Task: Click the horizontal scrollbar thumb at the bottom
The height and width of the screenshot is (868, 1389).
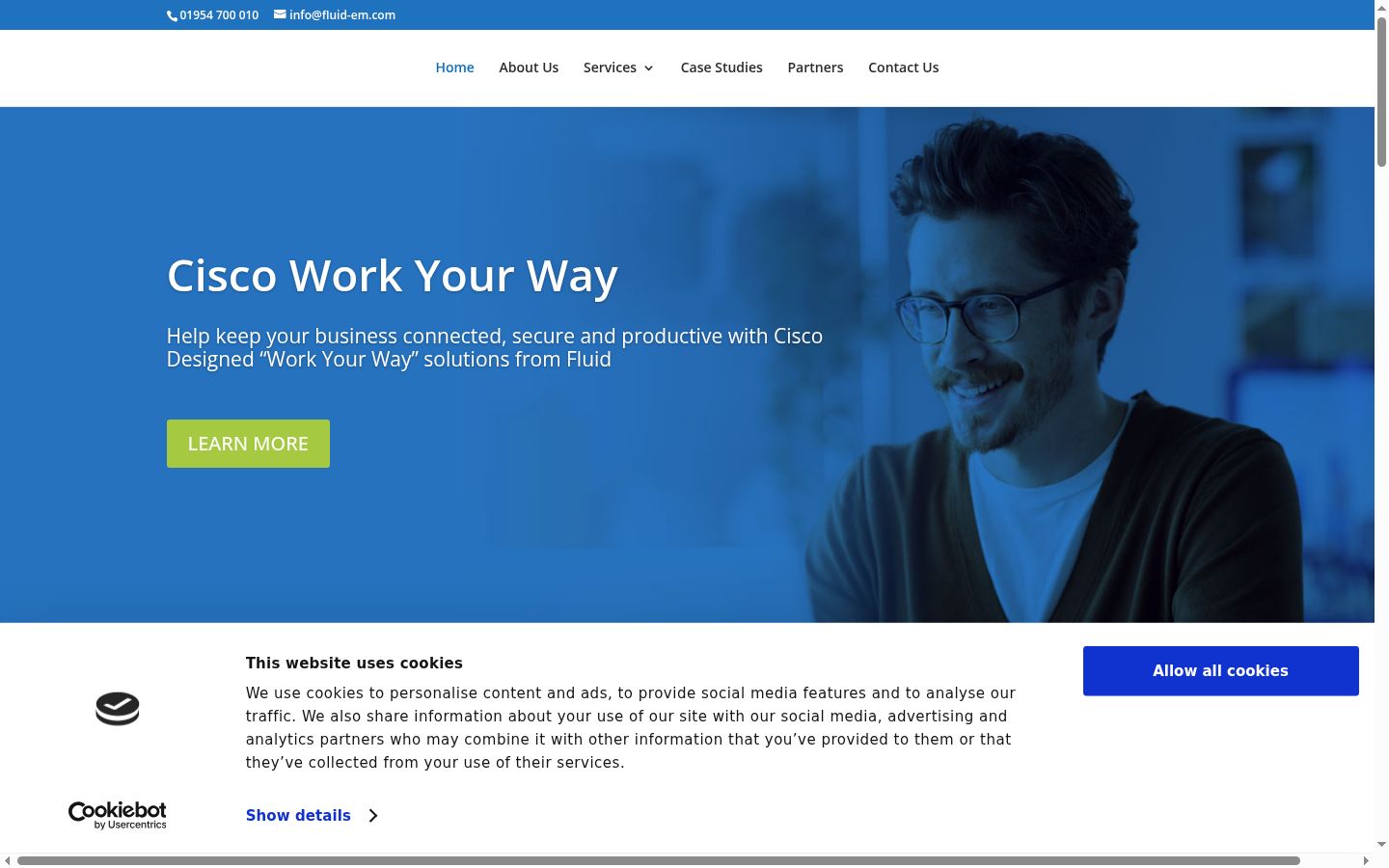Action: click(659, 860)
